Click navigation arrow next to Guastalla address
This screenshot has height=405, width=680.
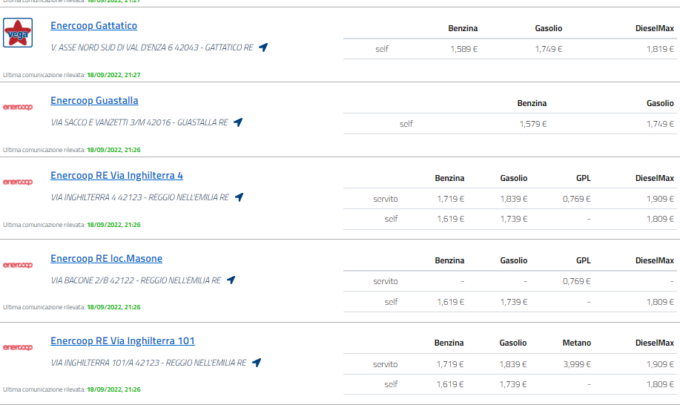(238, 123)
